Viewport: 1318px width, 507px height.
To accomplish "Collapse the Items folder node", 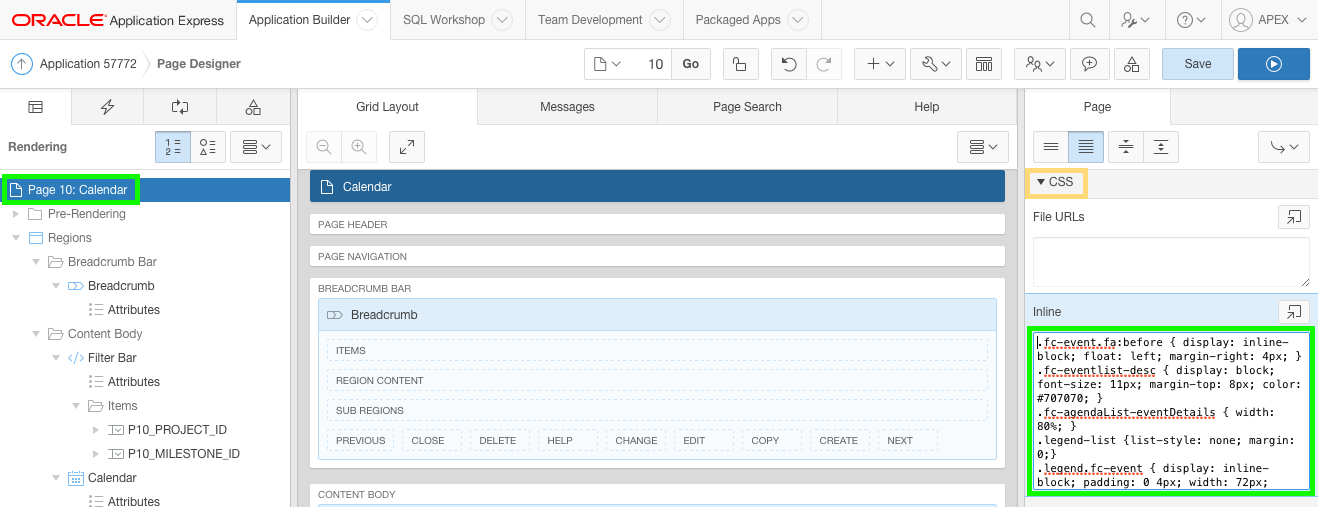I will (75, 406).
